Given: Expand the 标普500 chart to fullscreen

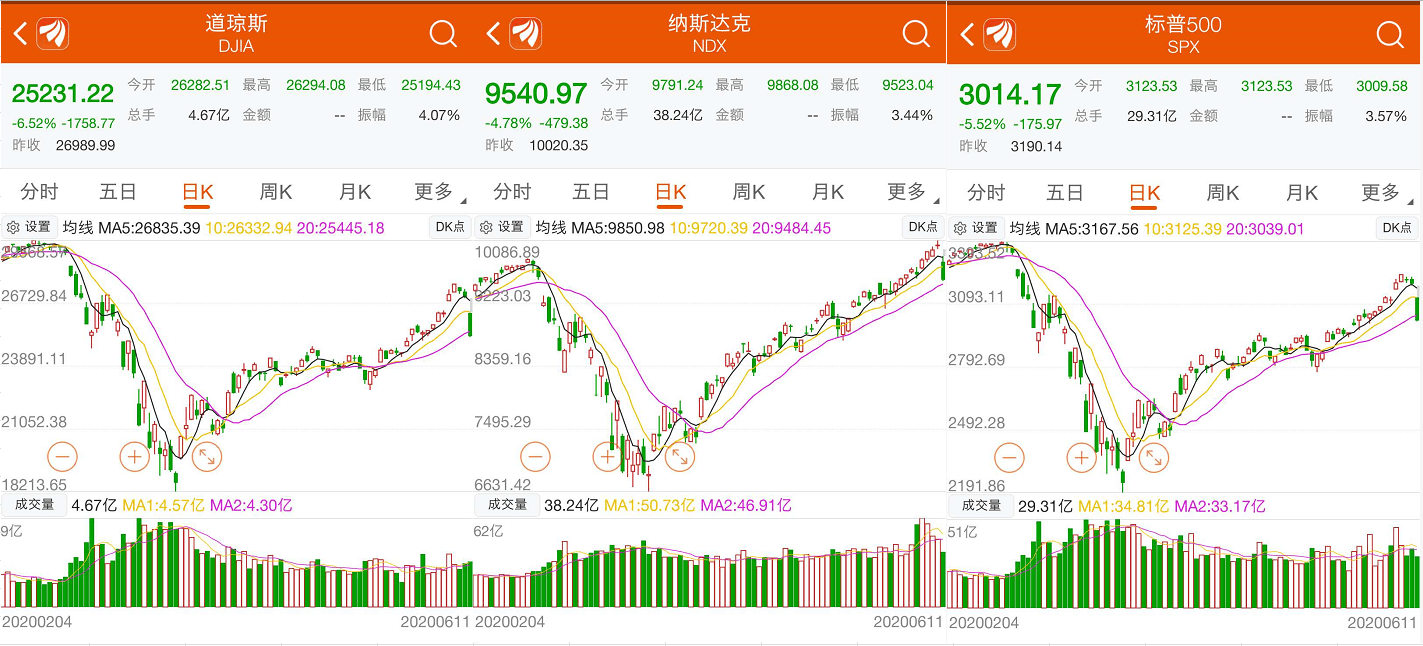Looking at the screenshot, I should tap(1153, 458).
